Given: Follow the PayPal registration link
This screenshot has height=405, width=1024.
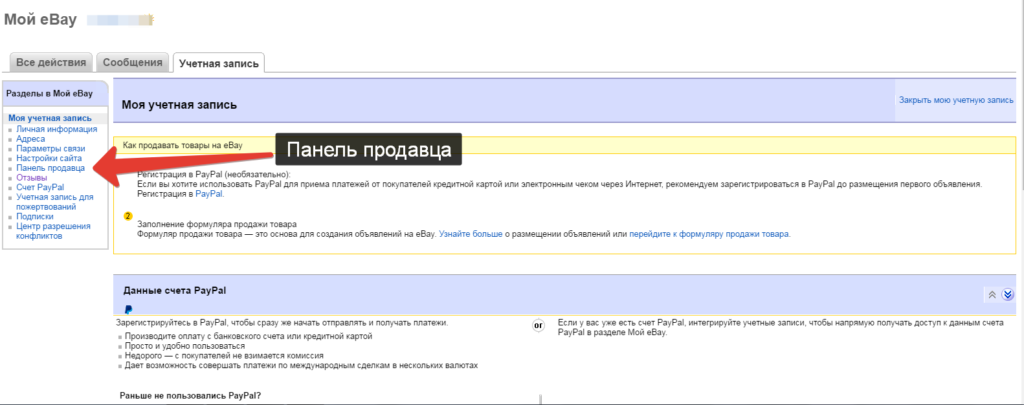Looking at the screenshot, I should click(209, 195).
